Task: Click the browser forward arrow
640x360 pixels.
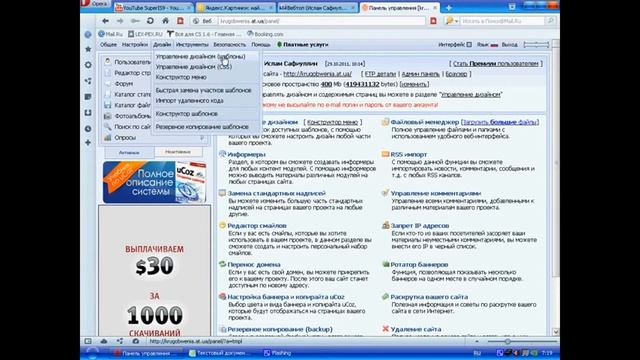Action: pos(120,21)
